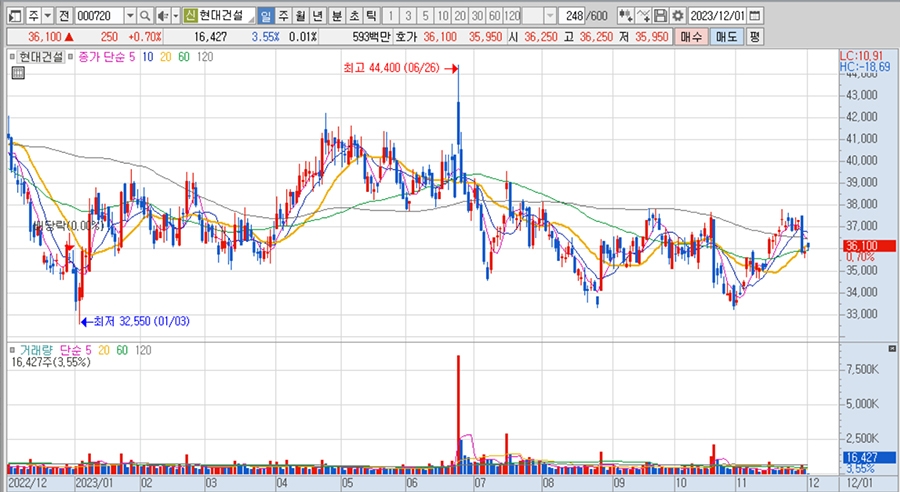Image resolution: width=900 pixels, height=492 pixels.
Task: Switch to the 년 yearly chart period
Action: [x=317, y=16]
